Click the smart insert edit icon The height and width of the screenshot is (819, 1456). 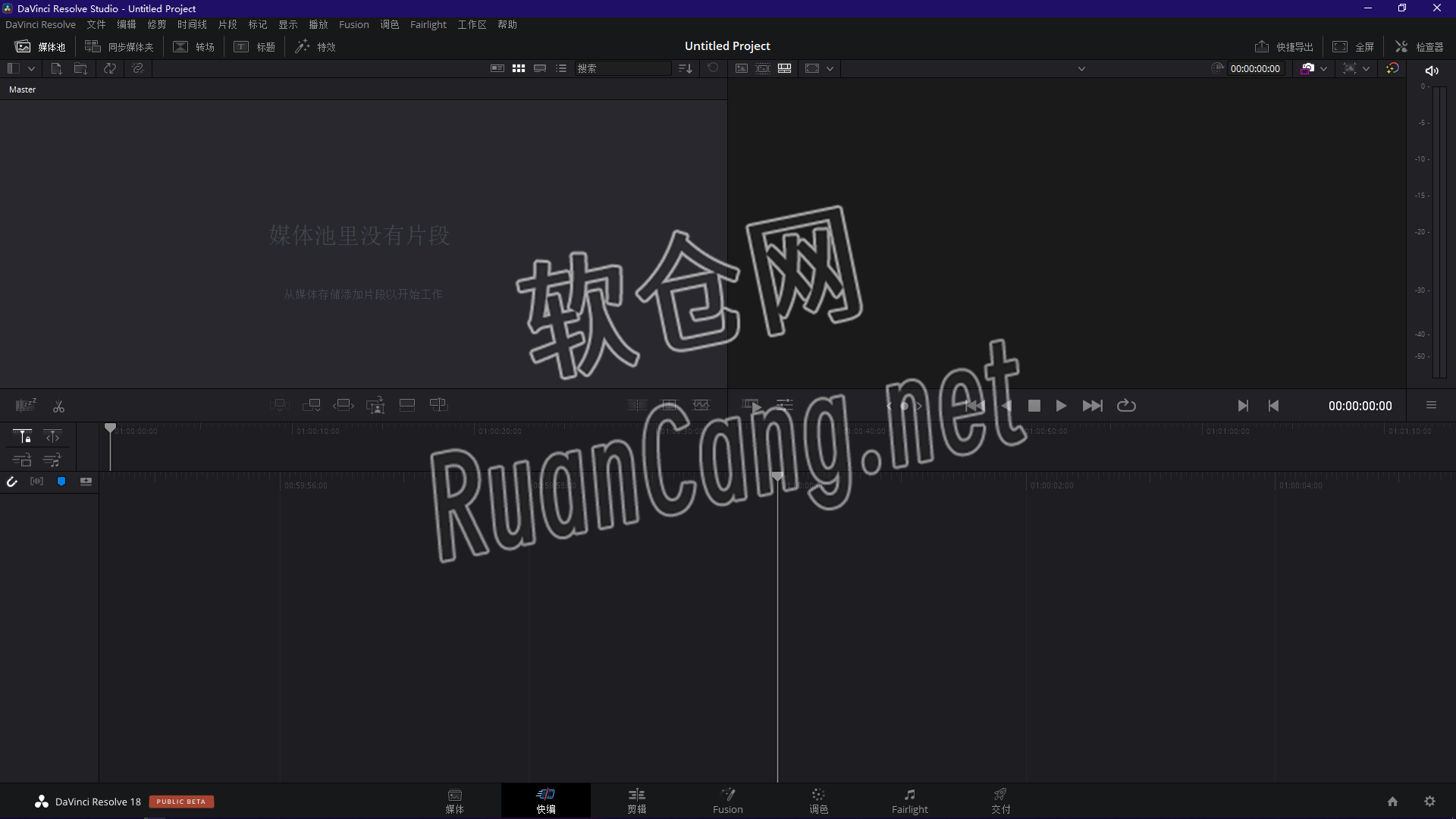[x=279, y=405]
